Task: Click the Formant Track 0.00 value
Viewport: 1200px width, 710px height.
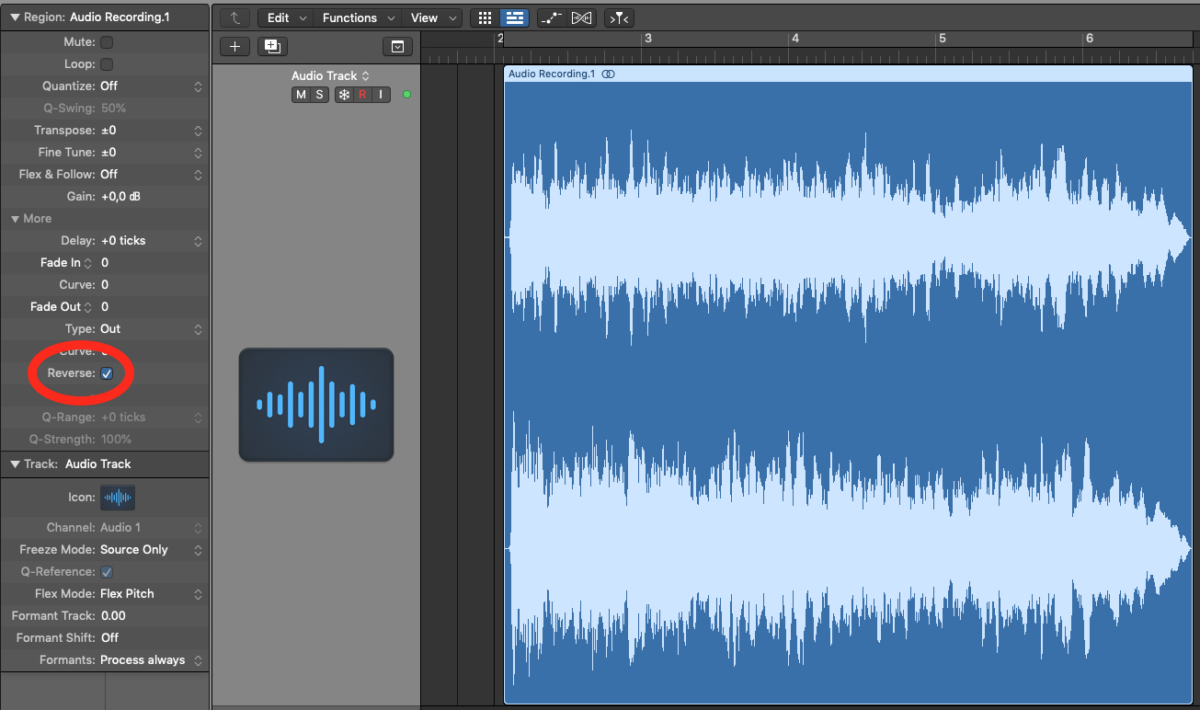Action: pos(113,616)
